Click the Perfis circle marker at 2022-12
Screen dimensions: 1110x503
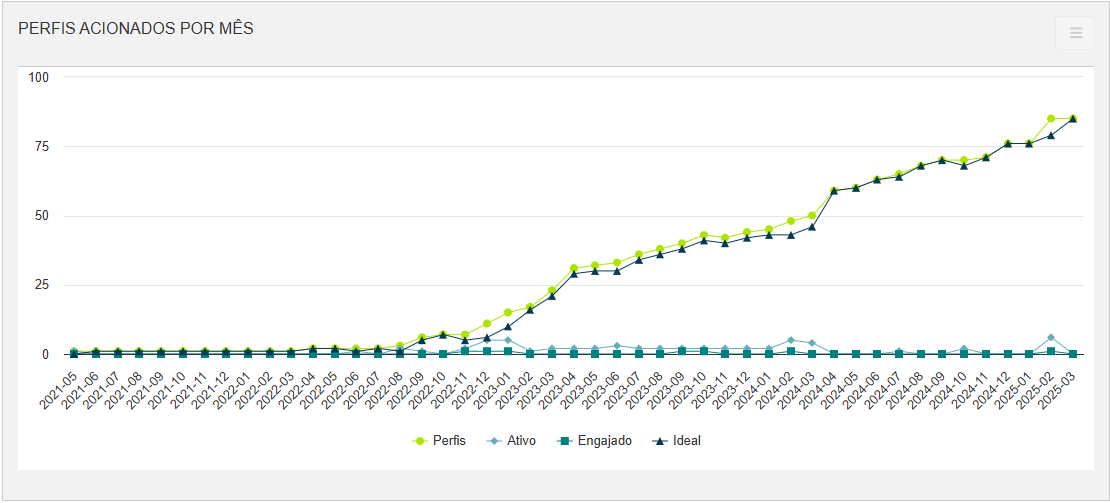tap(487, 323)
